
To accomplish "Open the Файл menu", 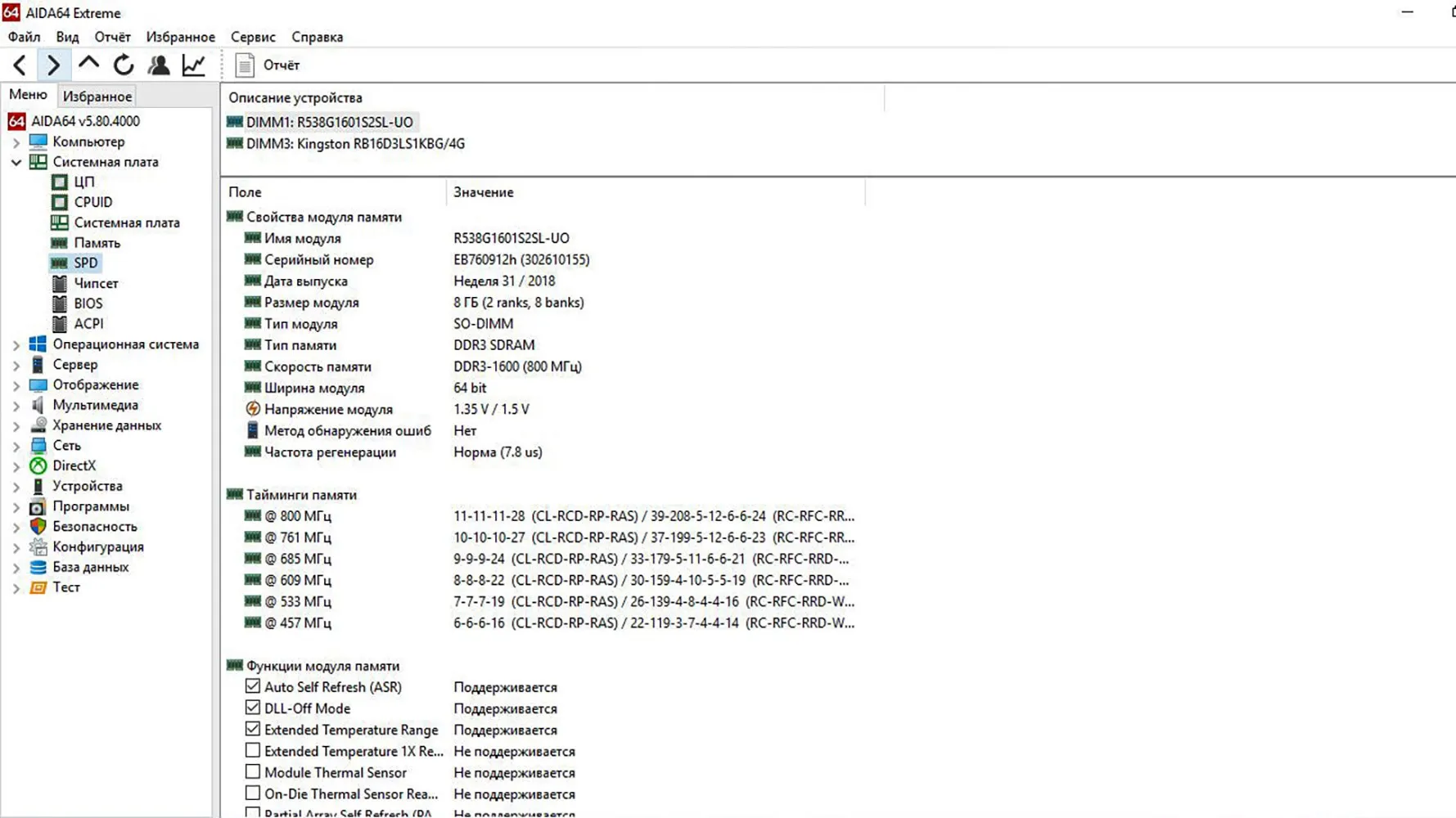I will pos(24,37).
